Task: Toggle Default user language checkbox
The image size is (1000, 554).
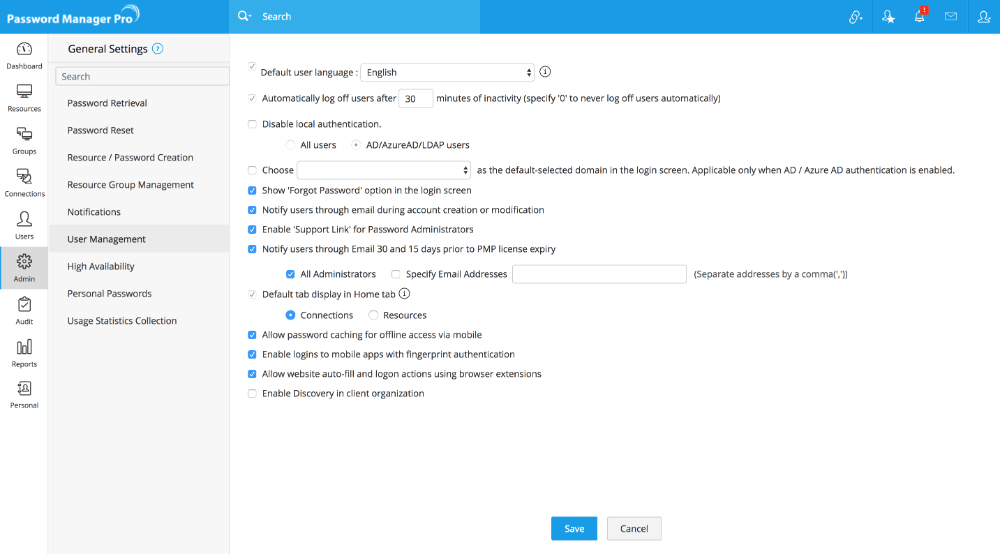Action: [252, 66]
